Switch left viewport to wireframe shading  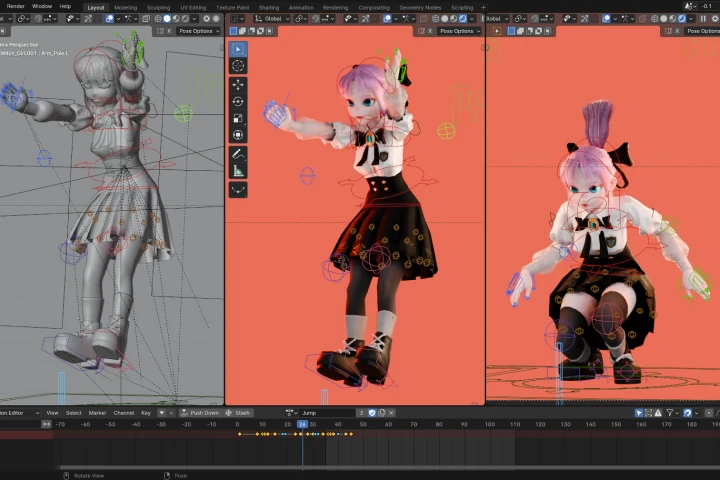click(x=158, y=19)
